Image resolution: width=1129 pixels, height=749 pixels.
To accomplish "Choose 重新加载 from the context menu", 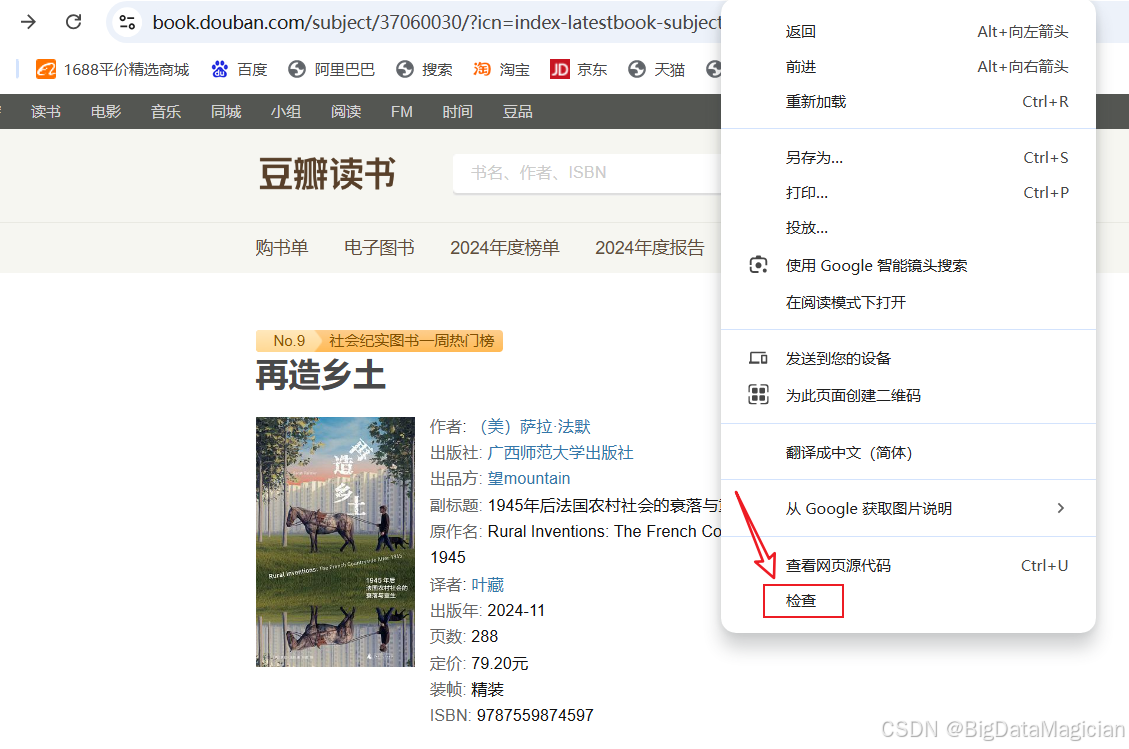I will pyautogui.click(x=908, y=102).
